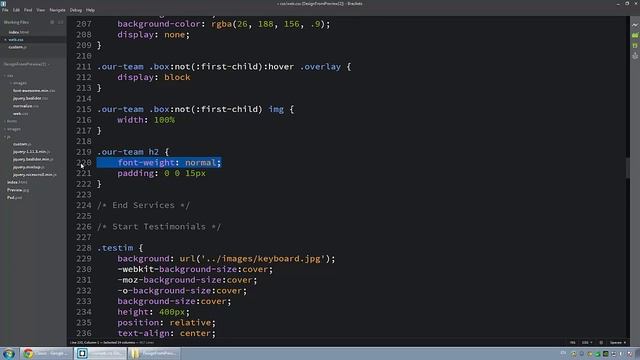Change language mode with CSS dropdown in status bar
Image resolution: width=640 pixels, height=360 pixels.
(587, 343)
